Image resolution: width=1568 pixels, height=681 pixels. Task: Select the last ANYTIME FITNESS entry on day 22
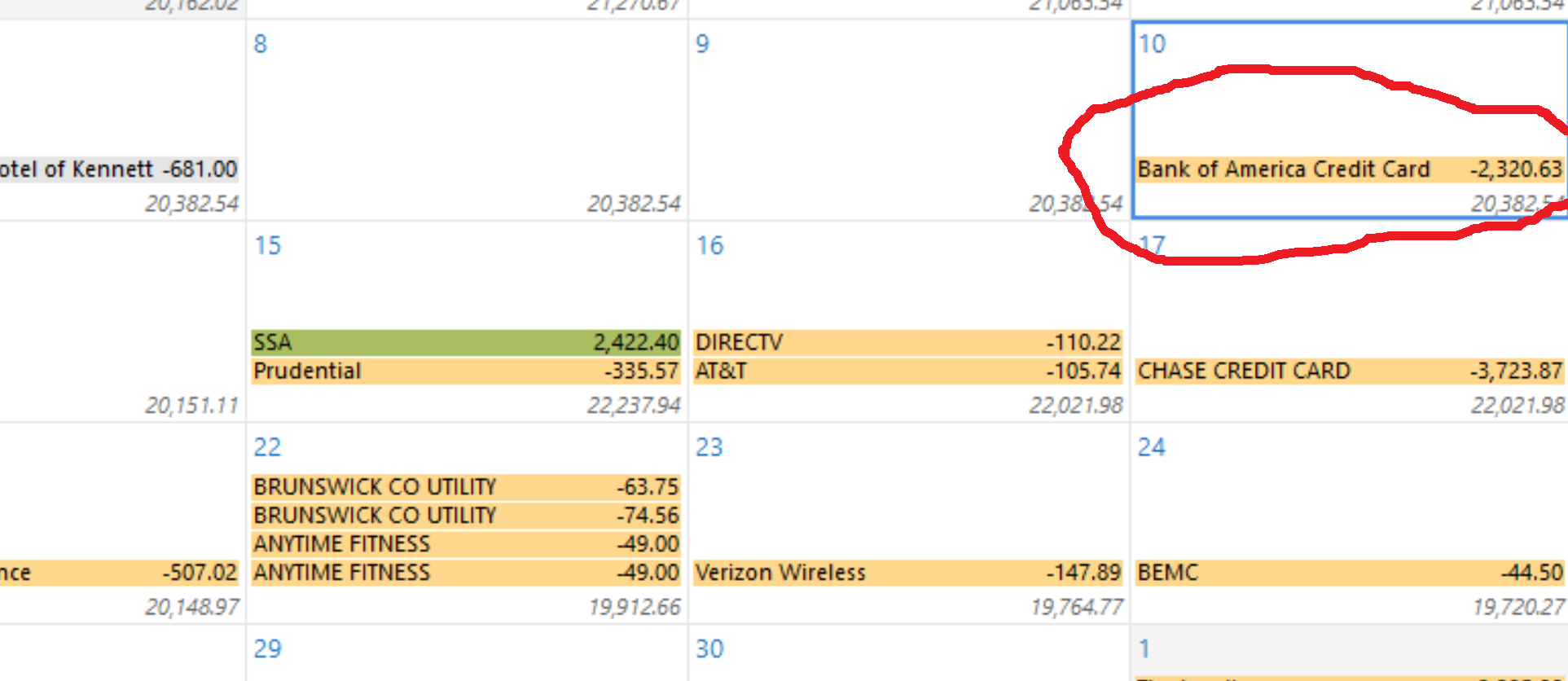466,573
